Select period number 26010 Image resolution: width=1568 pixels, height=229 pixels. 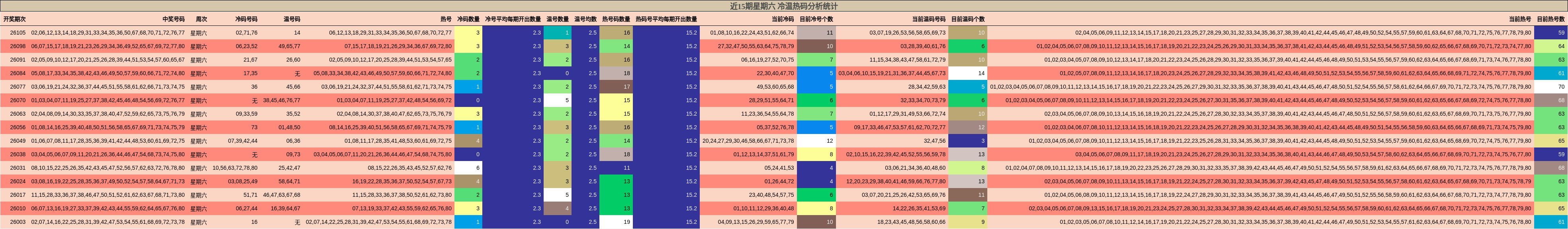tap(18, 208)
